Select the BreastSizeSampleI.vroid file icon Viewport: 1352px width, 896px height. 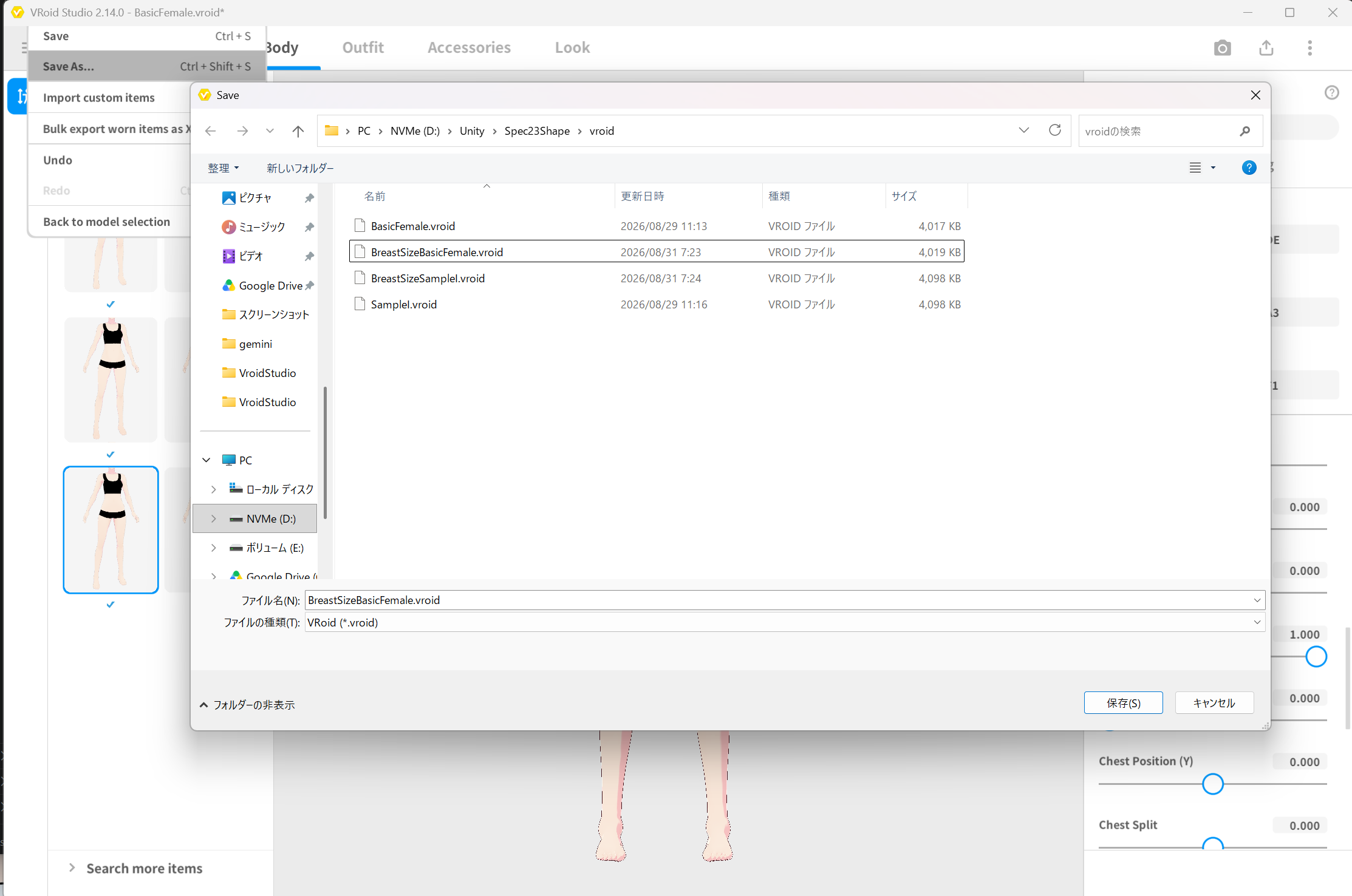click(360, 278)
